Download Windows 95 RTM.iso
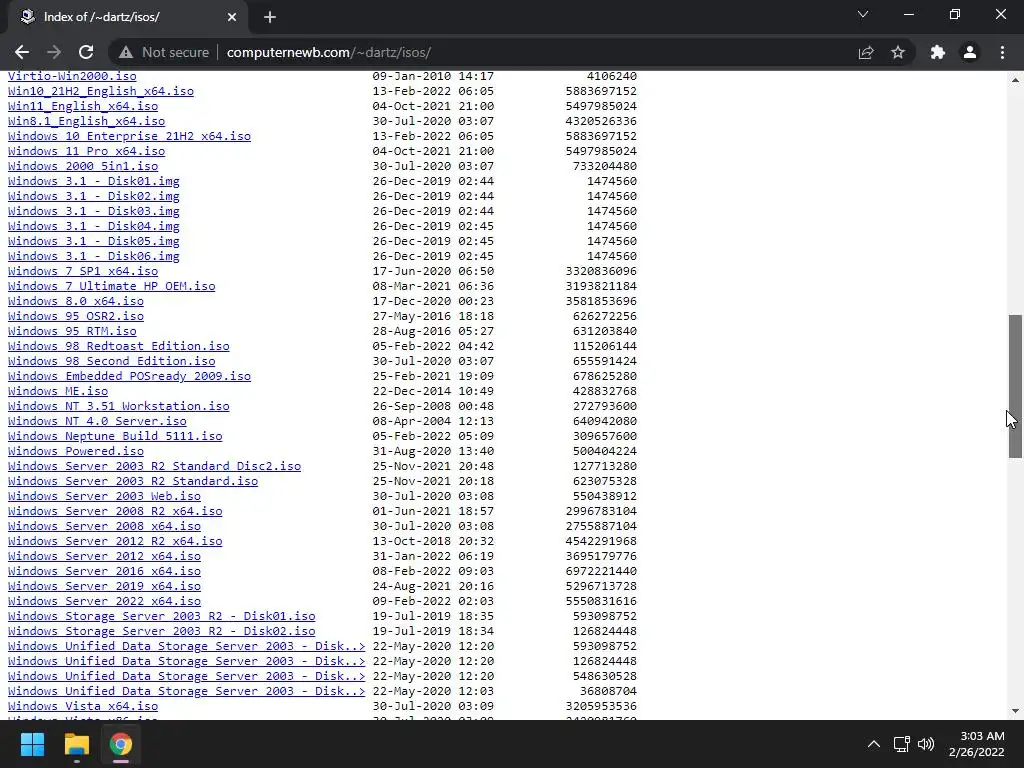 click(72, 332)
